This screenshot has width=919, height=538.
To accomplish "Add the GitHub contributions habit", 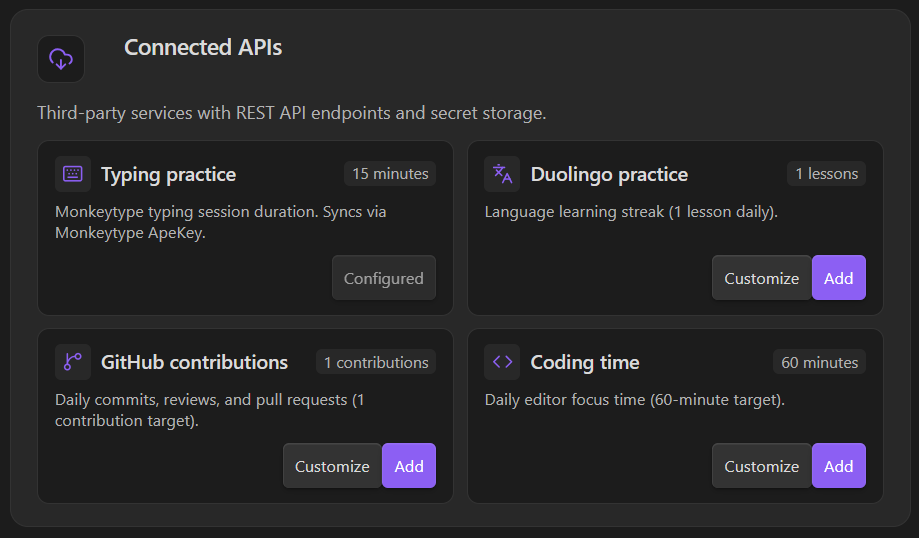I will pos(409,466).
